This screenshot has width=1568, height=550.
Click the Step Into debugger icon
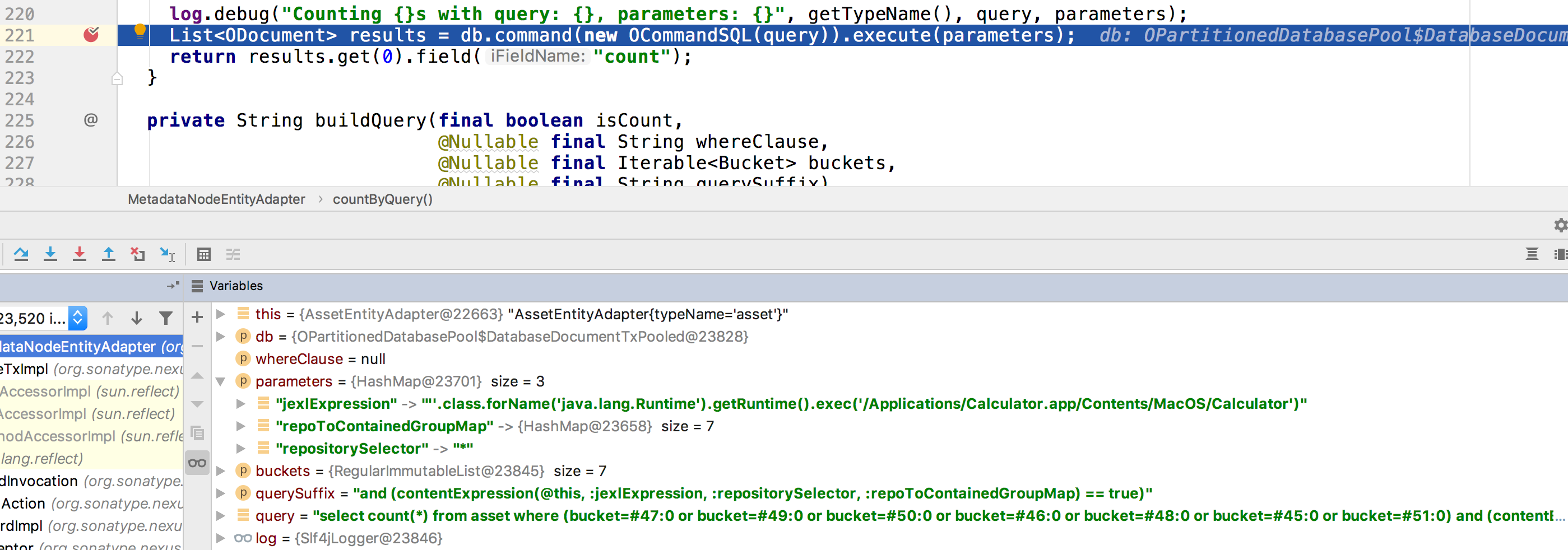tap(50, 254)
